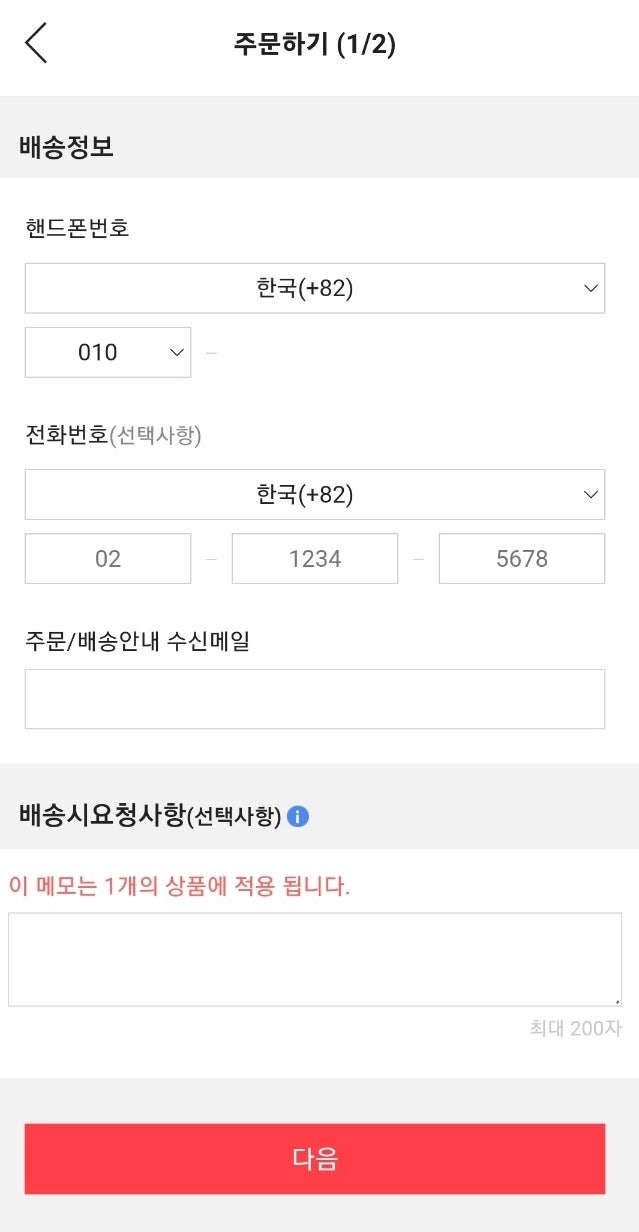Tap the back navigation chevron at top left
Image resolution: width=639 pixels, height=1232 pixels.
[x=37, y=44]
